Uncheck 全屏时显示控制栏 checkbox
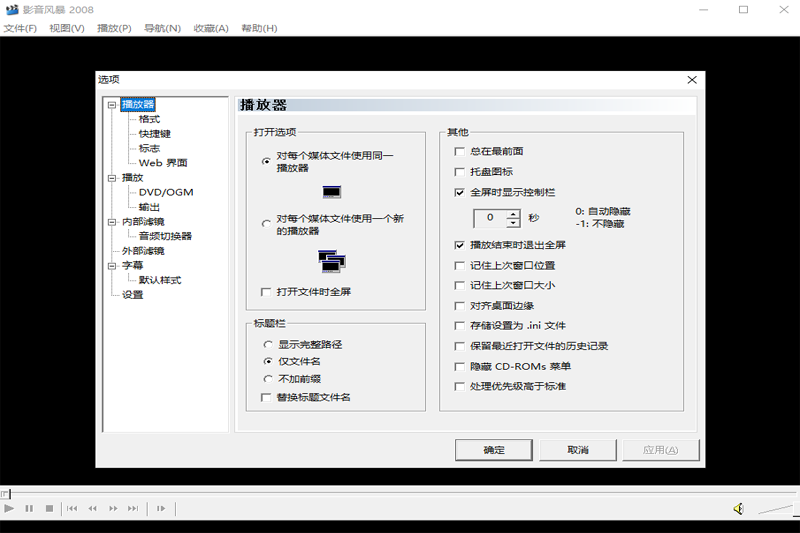The image size is (800, 533). (459, 192)
